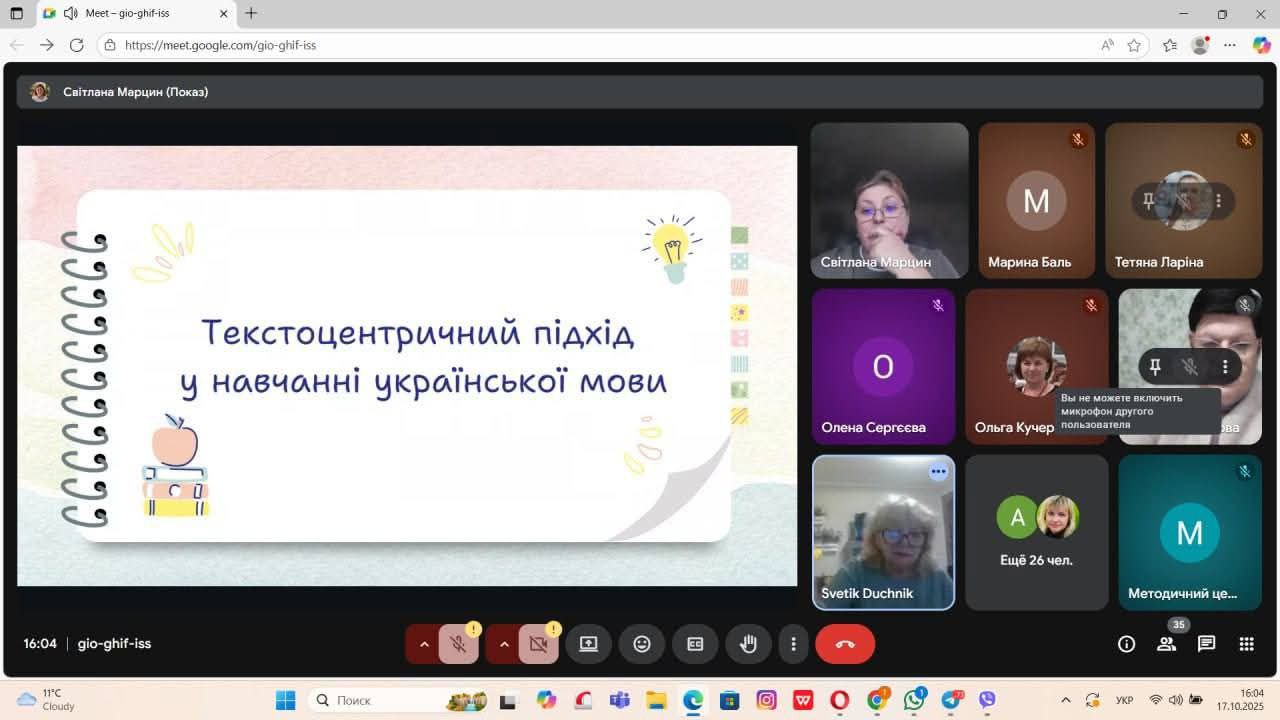Toggle your microphone on
The height and width of the screenshot is (720, 1280).
[458, 644]
